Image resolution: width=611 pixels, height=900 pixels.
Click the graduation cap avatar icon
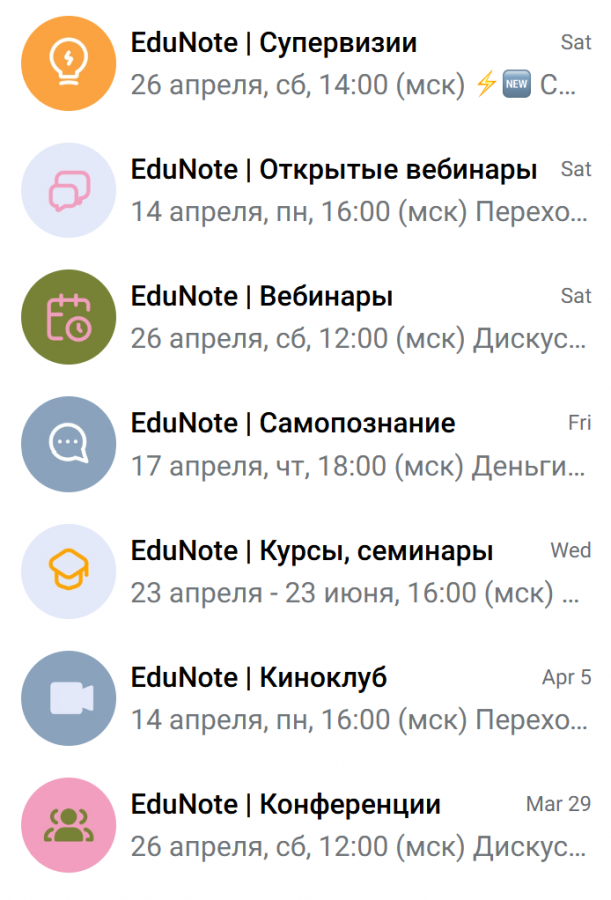pos(68,571)
